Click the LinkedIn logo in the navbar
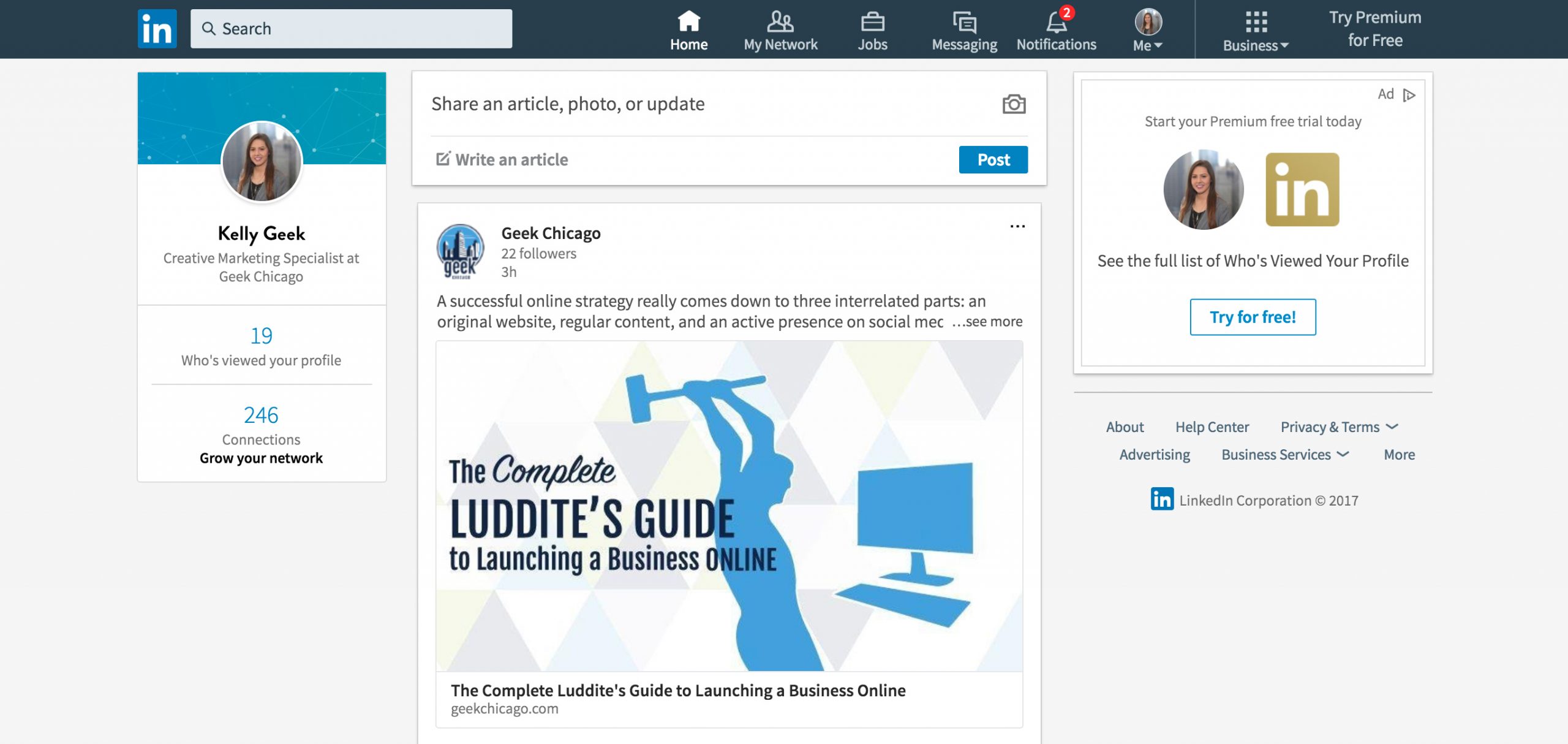This screenshot has height=744, width=1568. tap(157, 29)
